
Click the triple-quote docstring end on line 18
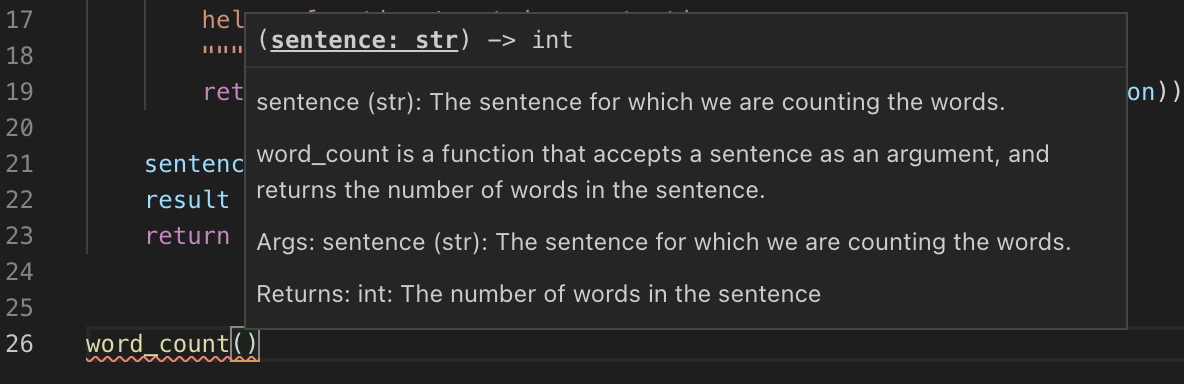pos(223,53)
